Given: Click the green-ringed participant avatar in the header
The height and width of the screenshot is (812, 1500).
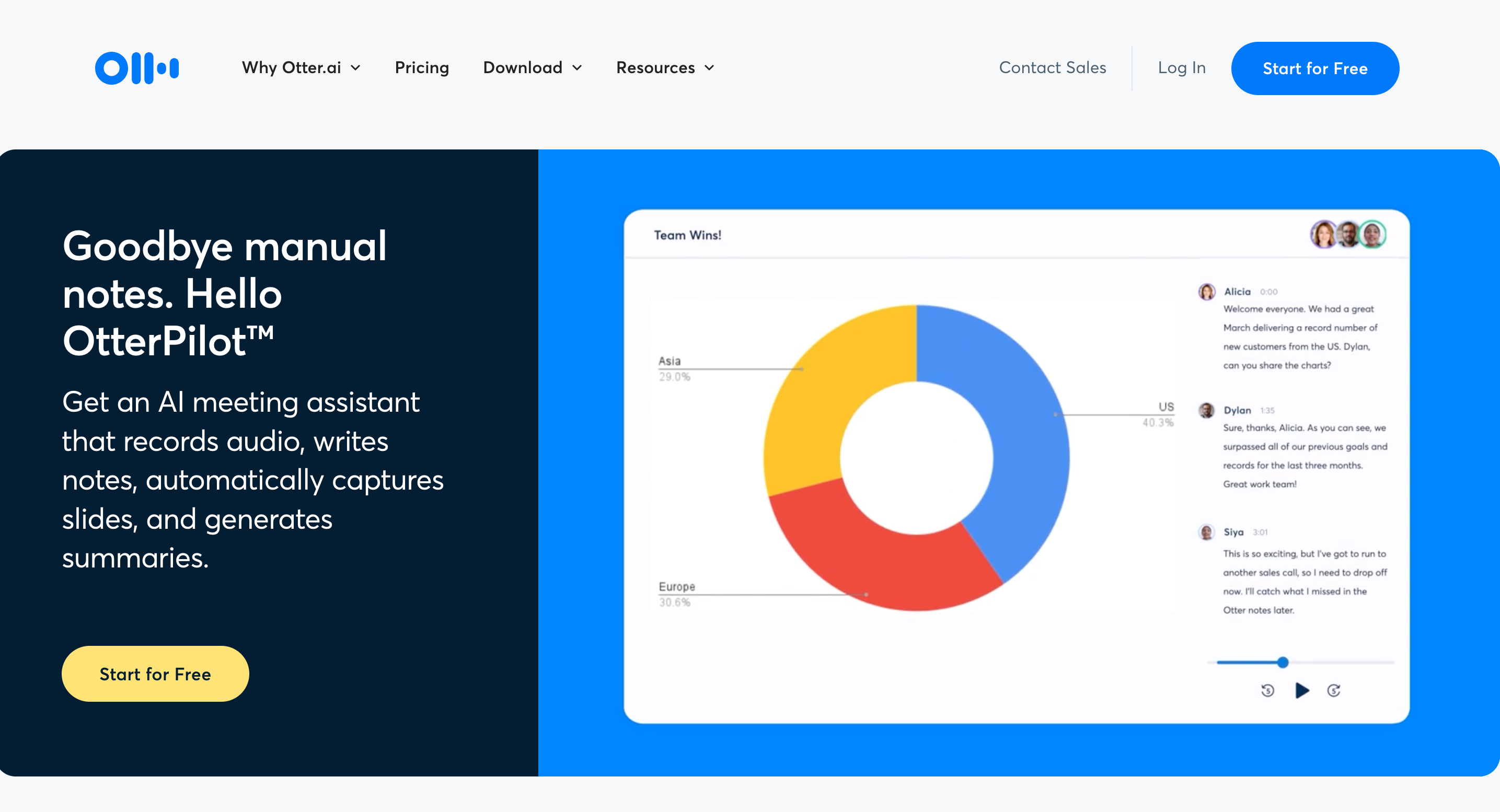Looking at the screenshot, I should [1373, 235].
